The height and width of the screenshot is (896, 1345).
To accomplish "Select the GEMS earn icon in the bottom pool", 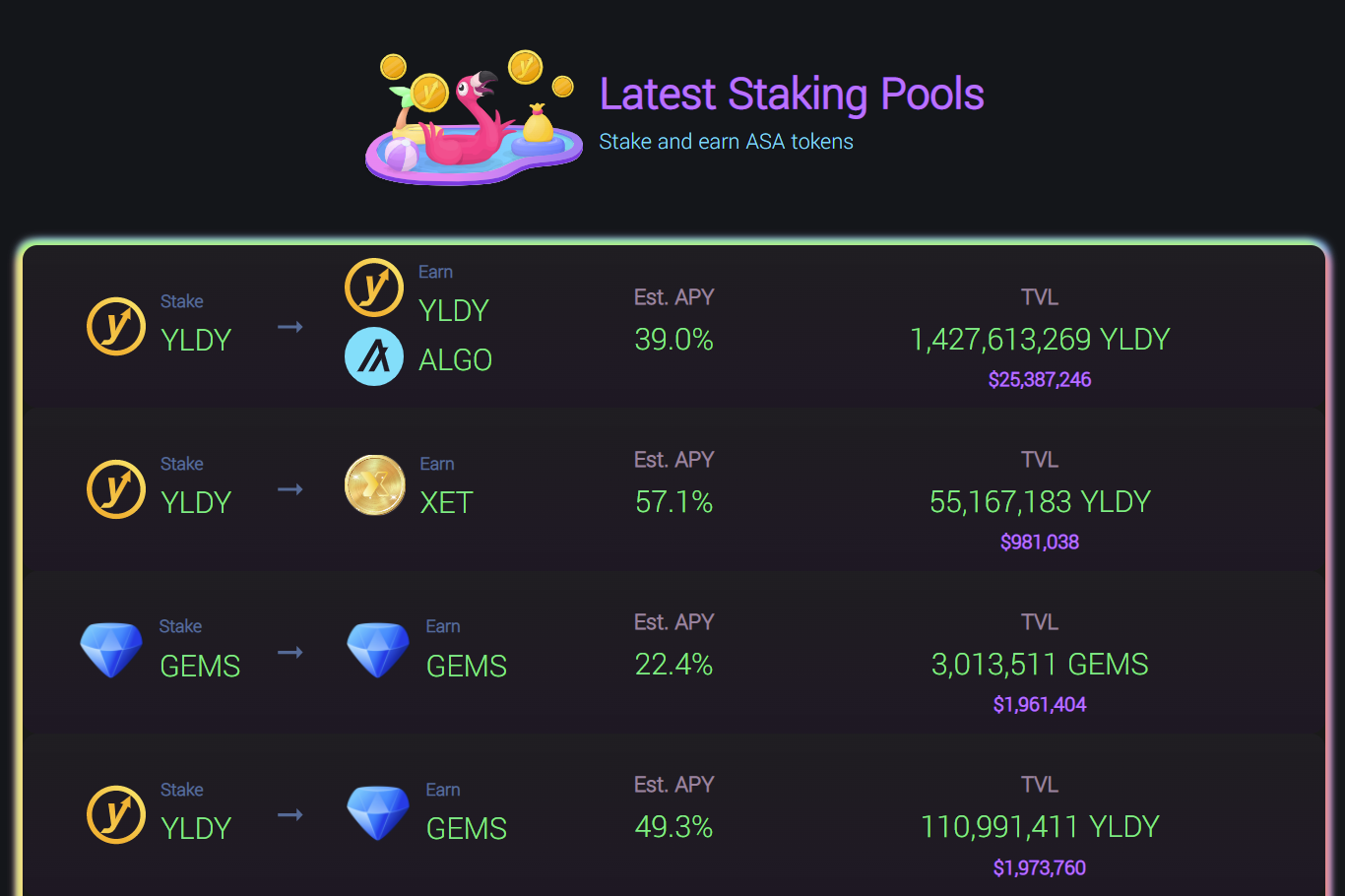I will tap(378, 814).
